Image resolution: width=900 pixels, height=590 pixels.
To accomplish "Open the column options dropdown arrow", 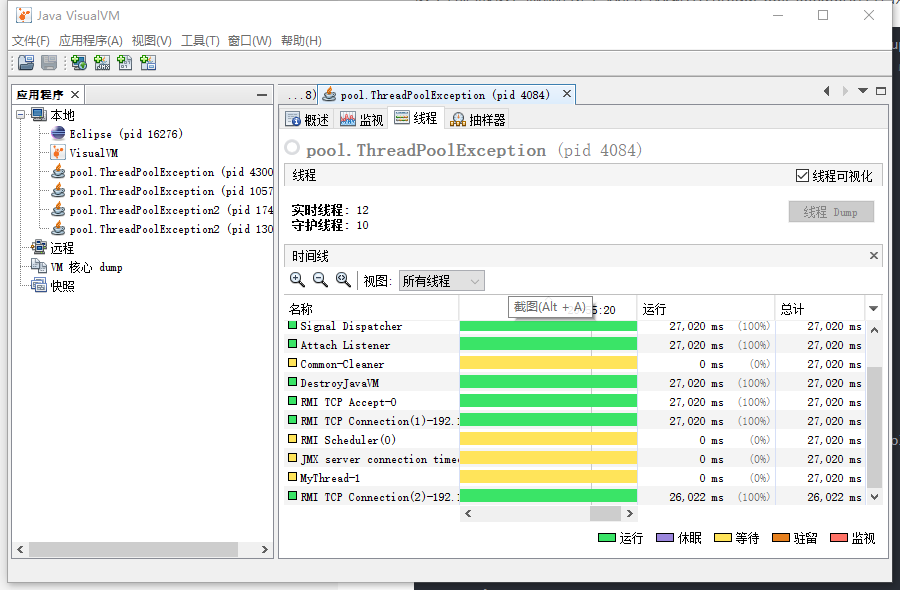I will click(x=873, y=309).
